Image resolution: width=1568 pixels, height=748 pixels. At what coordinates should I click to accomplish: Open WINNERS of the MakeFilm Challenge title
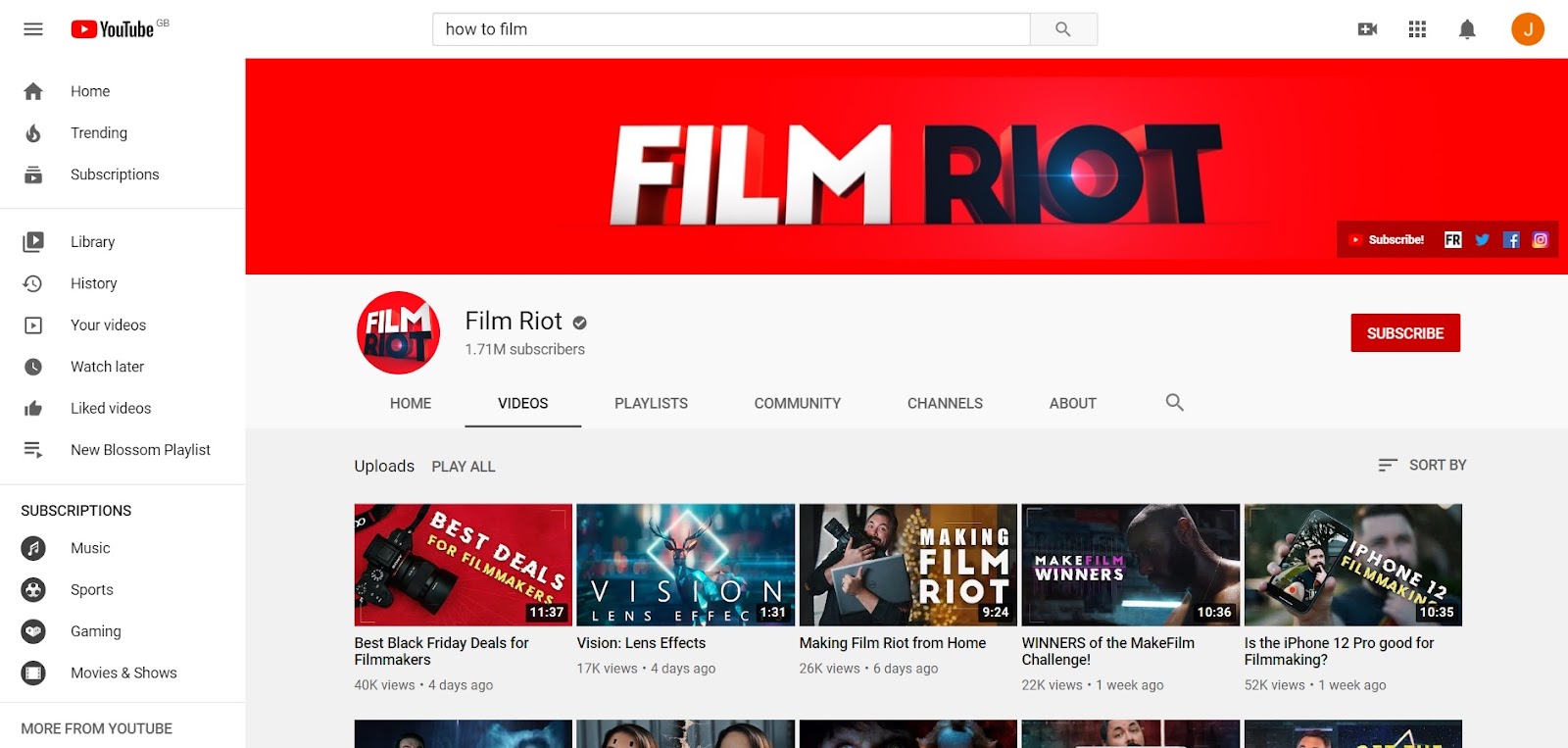point(1108,652)
